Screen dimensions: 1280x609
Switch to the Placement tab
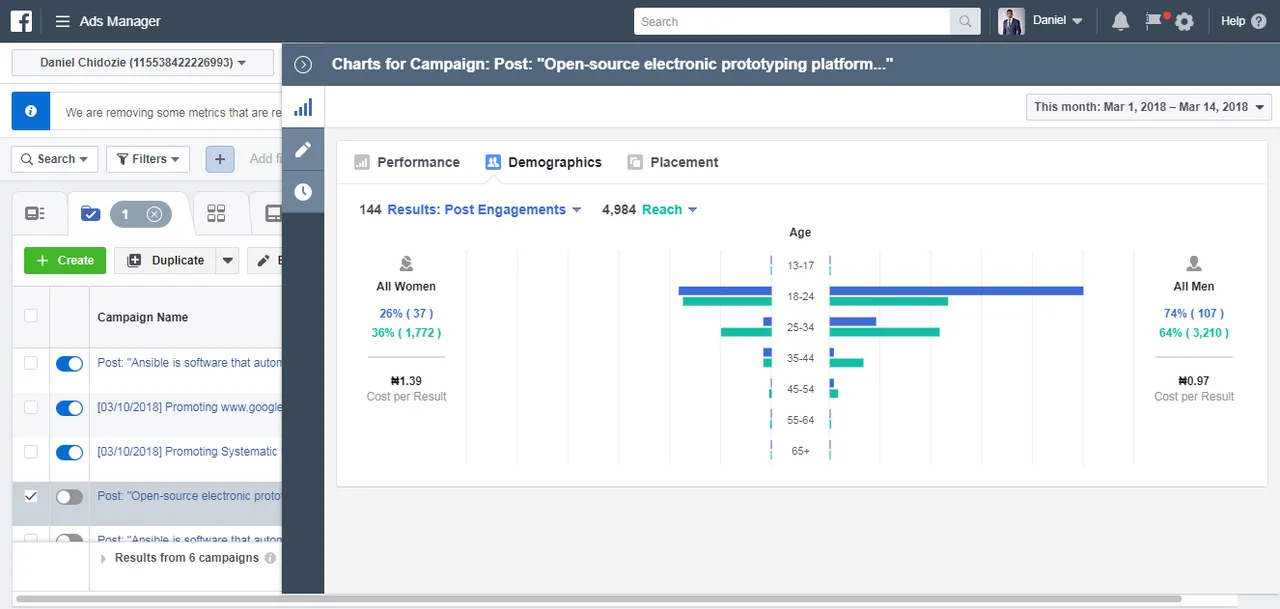tap(673, 162)
